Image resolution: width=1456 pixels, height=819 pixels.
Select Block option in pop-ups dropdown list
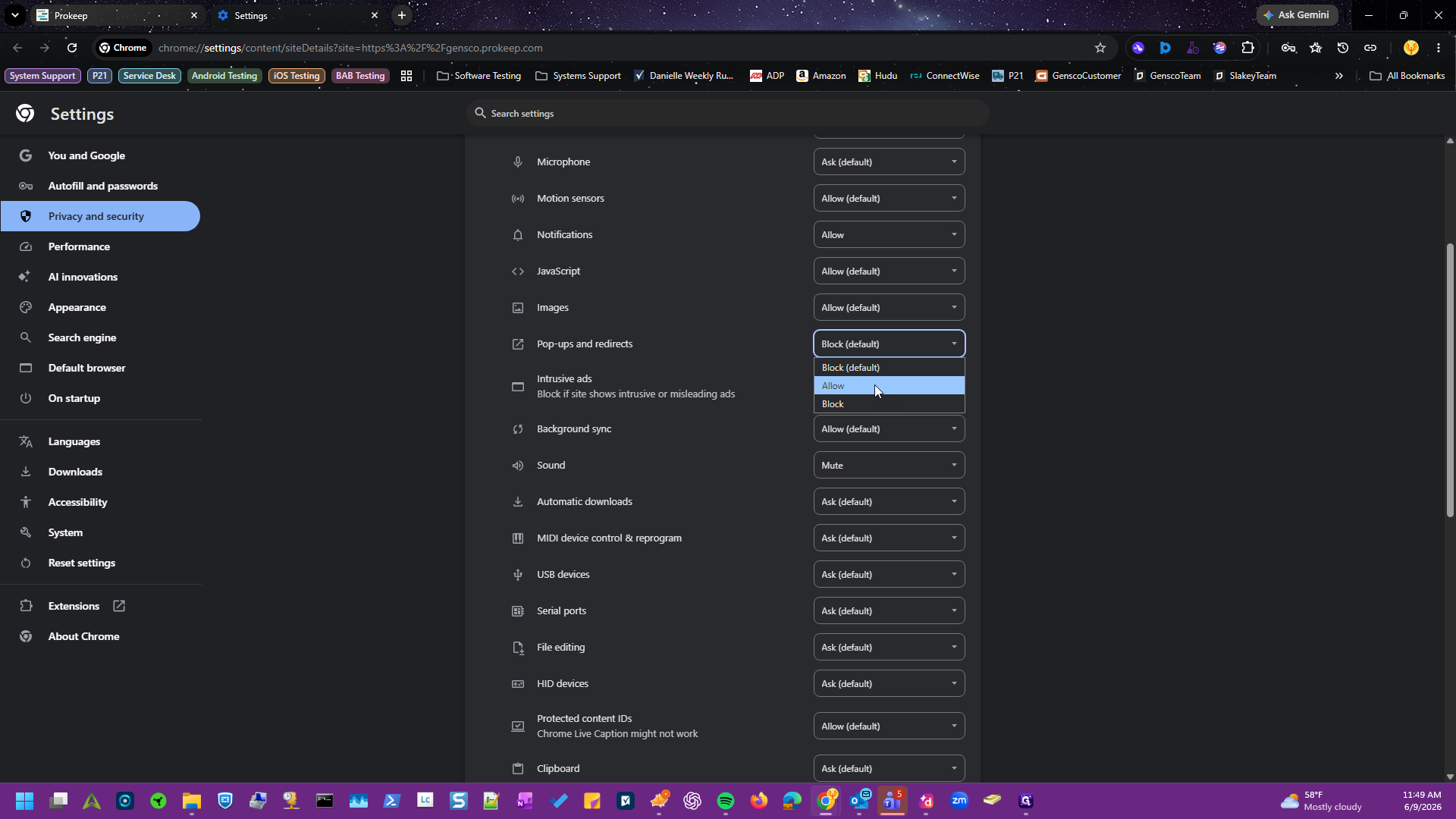[x=889, y=404]
